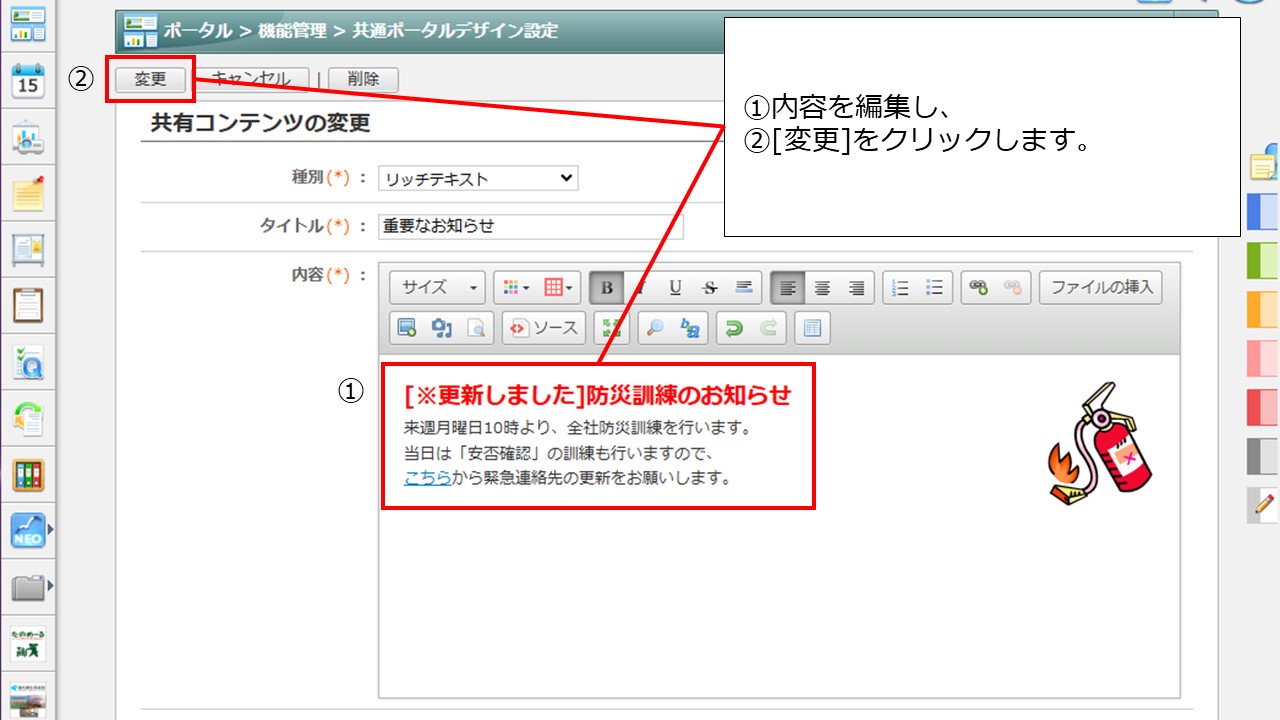1280x720 pixels.
Task: Expand the サイズ font size dropdown
Action: [x=438, y=288]
